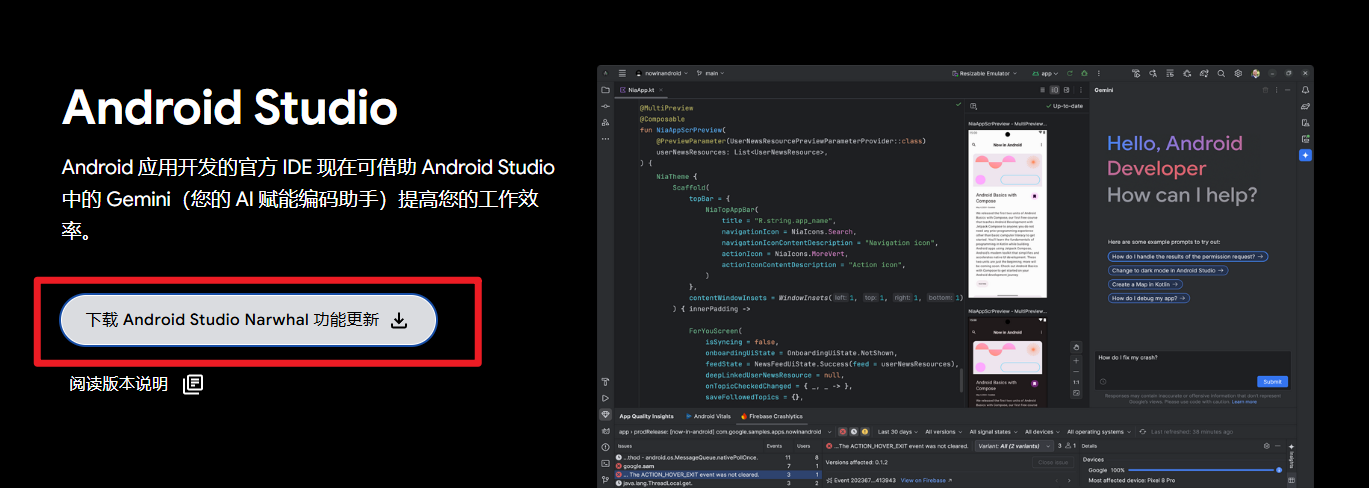Viewport: 1369px width, 488px height.
Task: Click the App Quality Insights gem sidebar icon
Action: (x=605, y=414)
